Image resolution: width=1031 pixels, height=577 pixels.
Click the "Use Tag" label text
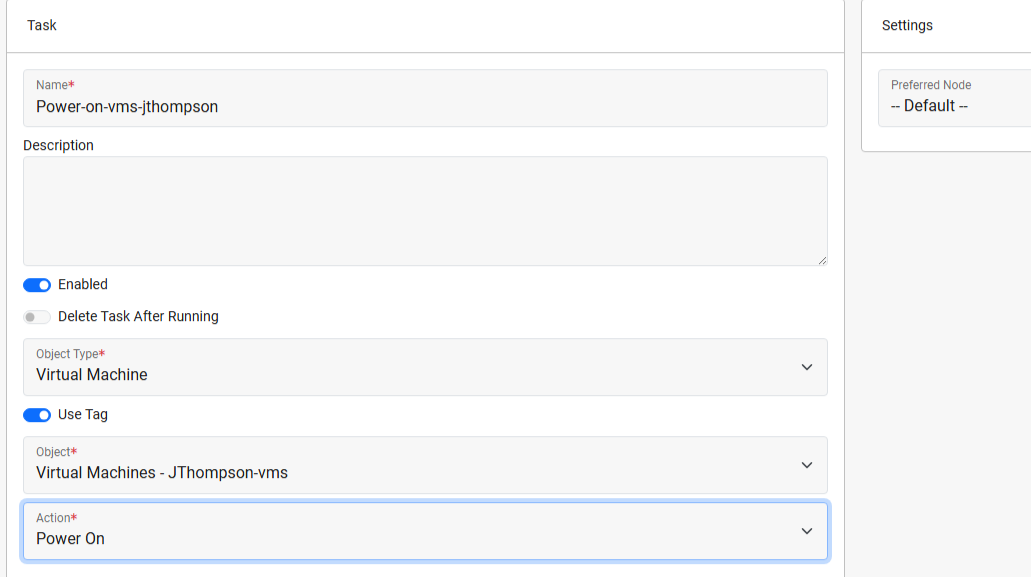pos(83,415)
